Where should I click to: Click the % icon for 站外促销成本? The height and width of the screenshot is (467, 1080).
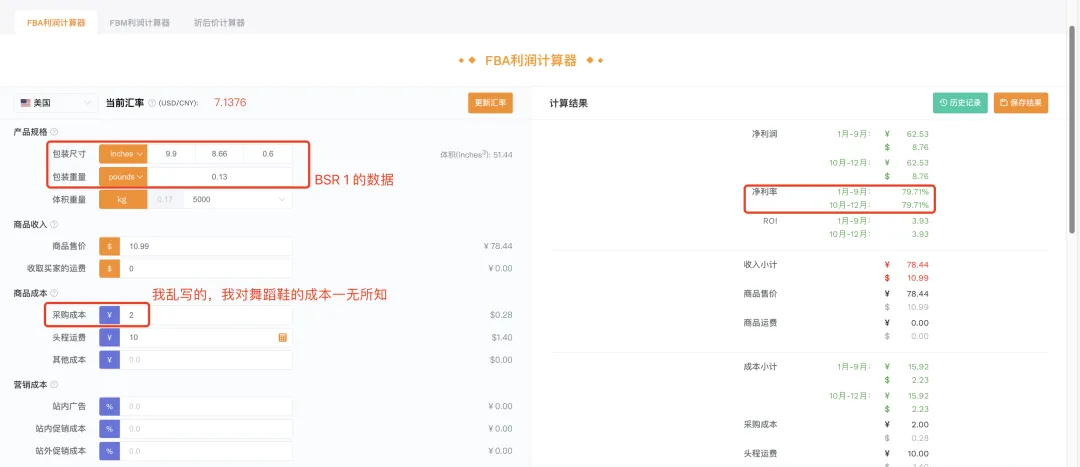(x=110, y=451)
